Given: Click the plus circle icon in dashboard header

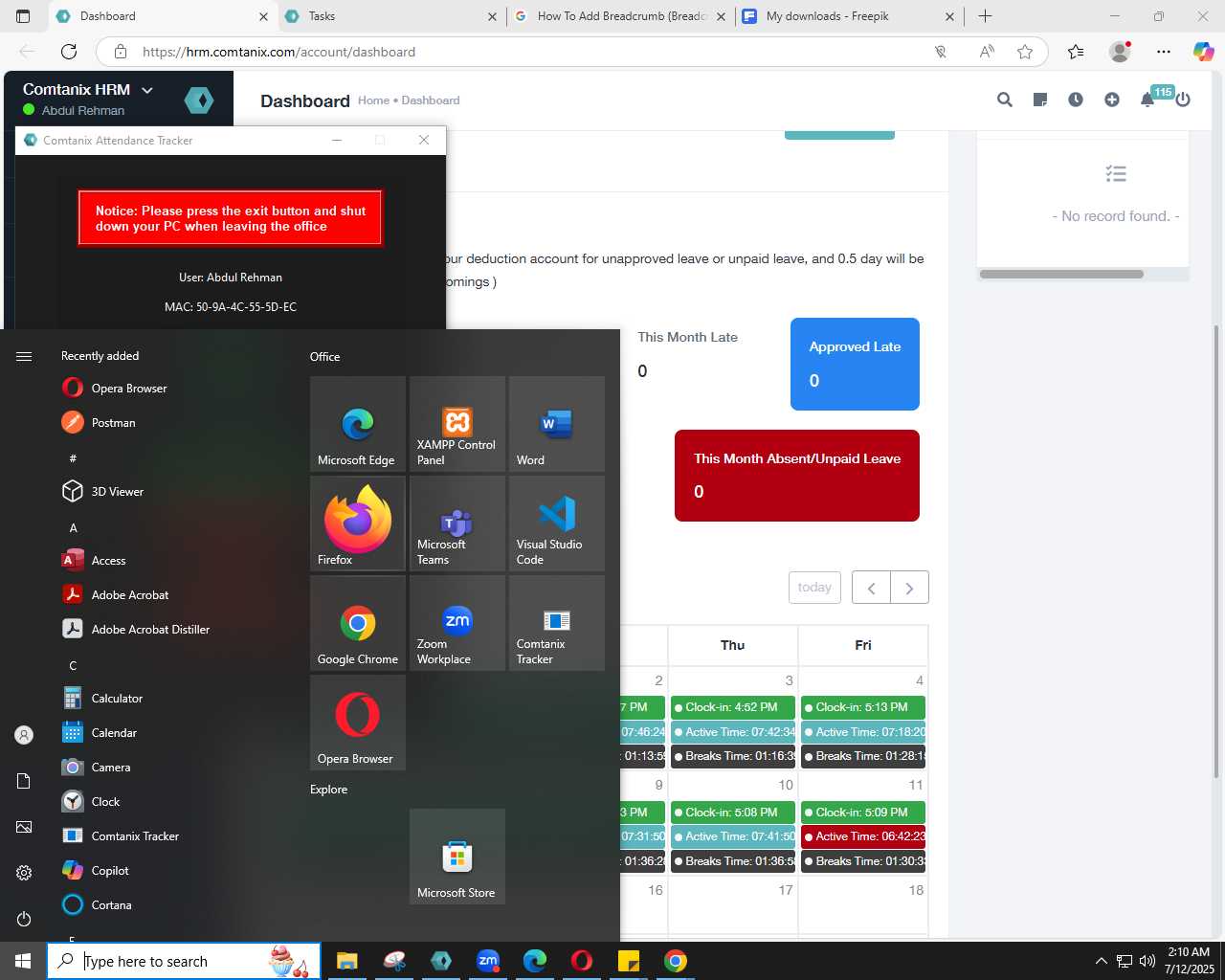Looking at the screenshot, I should click(x=1111, y=100).
